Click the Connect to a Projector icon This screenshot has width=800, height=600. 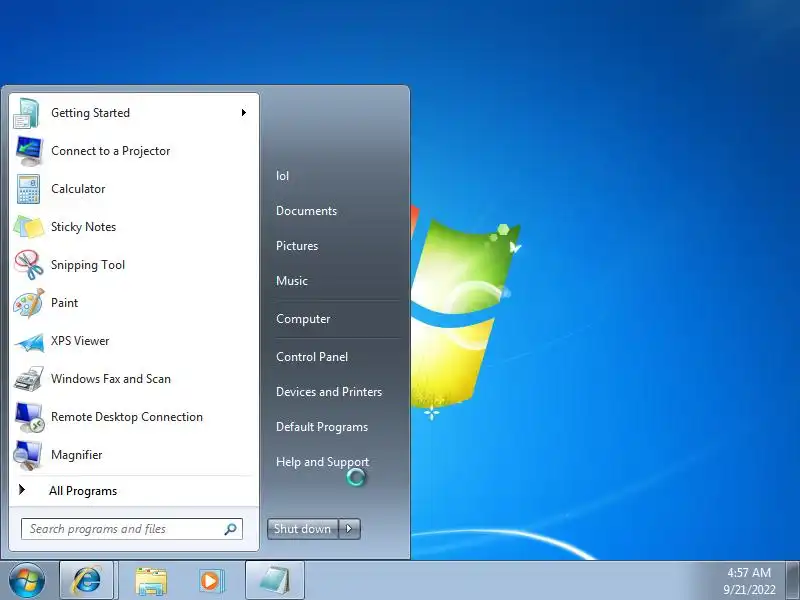[29, 151]
